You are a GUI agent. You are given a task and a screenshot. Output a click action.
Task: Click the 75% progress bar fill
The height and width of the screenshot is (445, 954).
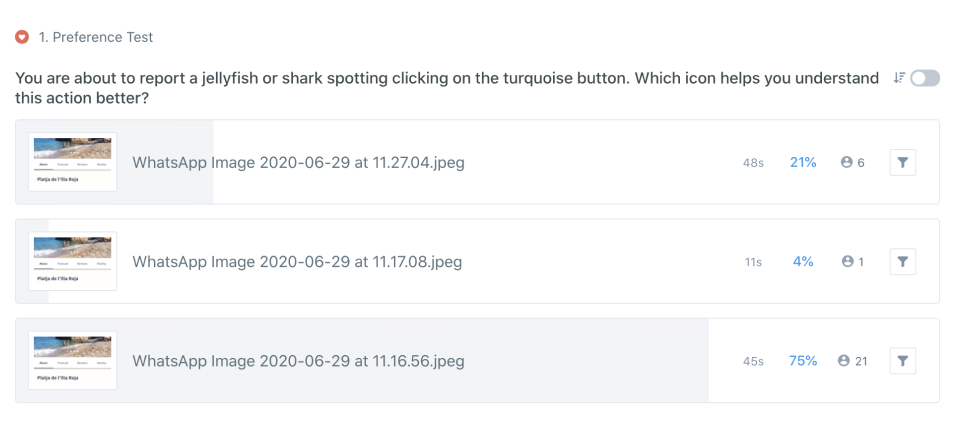coord(362,360)
